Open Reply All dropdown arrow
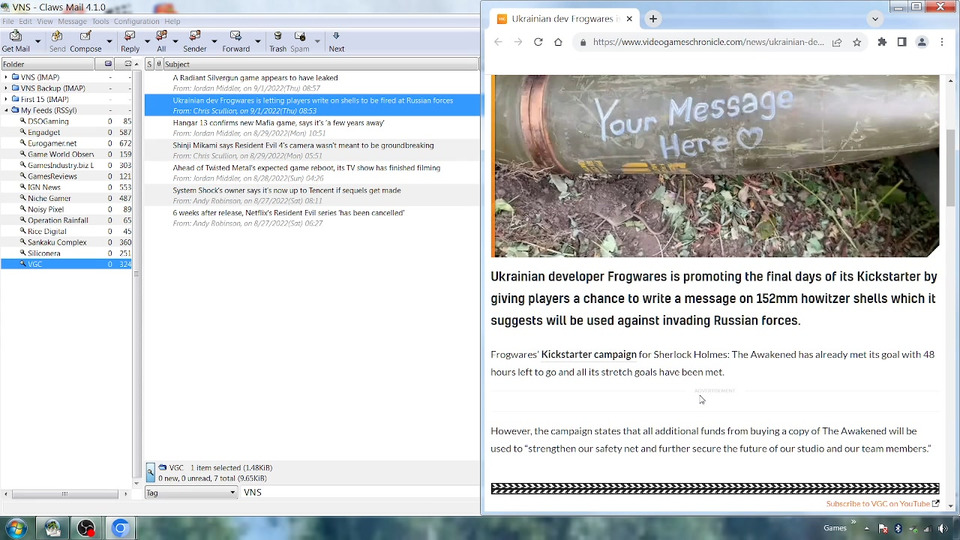Image resolution: width=960 pixels, height=540 pixels. point(175,42)
